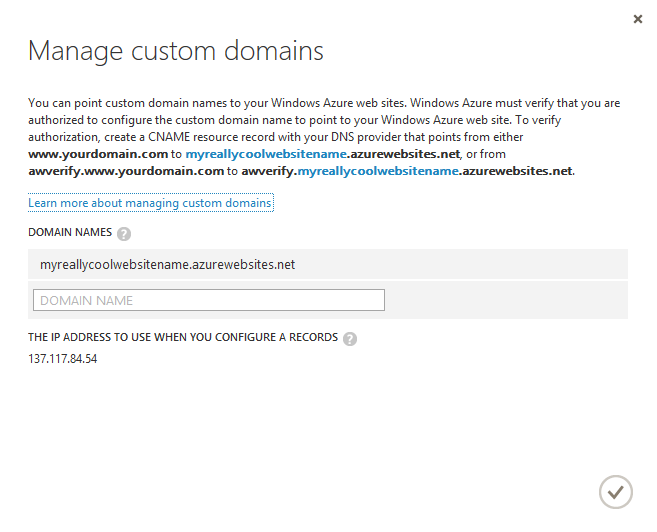Open help icon beside IP address heading
Image resolution: width=657 pixels, height=532 pixels.
click(x=350, y=339)
